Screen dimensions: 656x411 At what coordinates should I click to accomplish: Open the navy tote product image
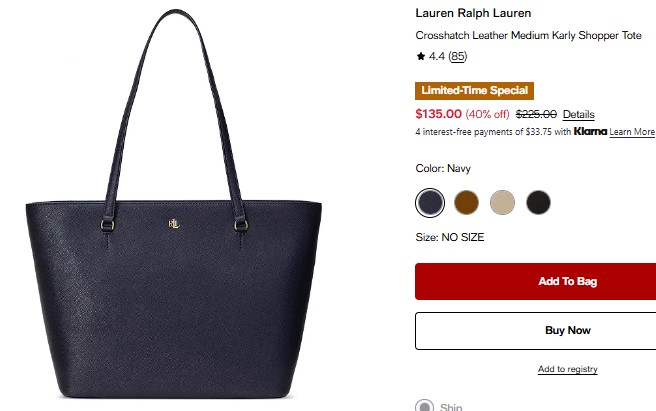(x=174, y=204)
